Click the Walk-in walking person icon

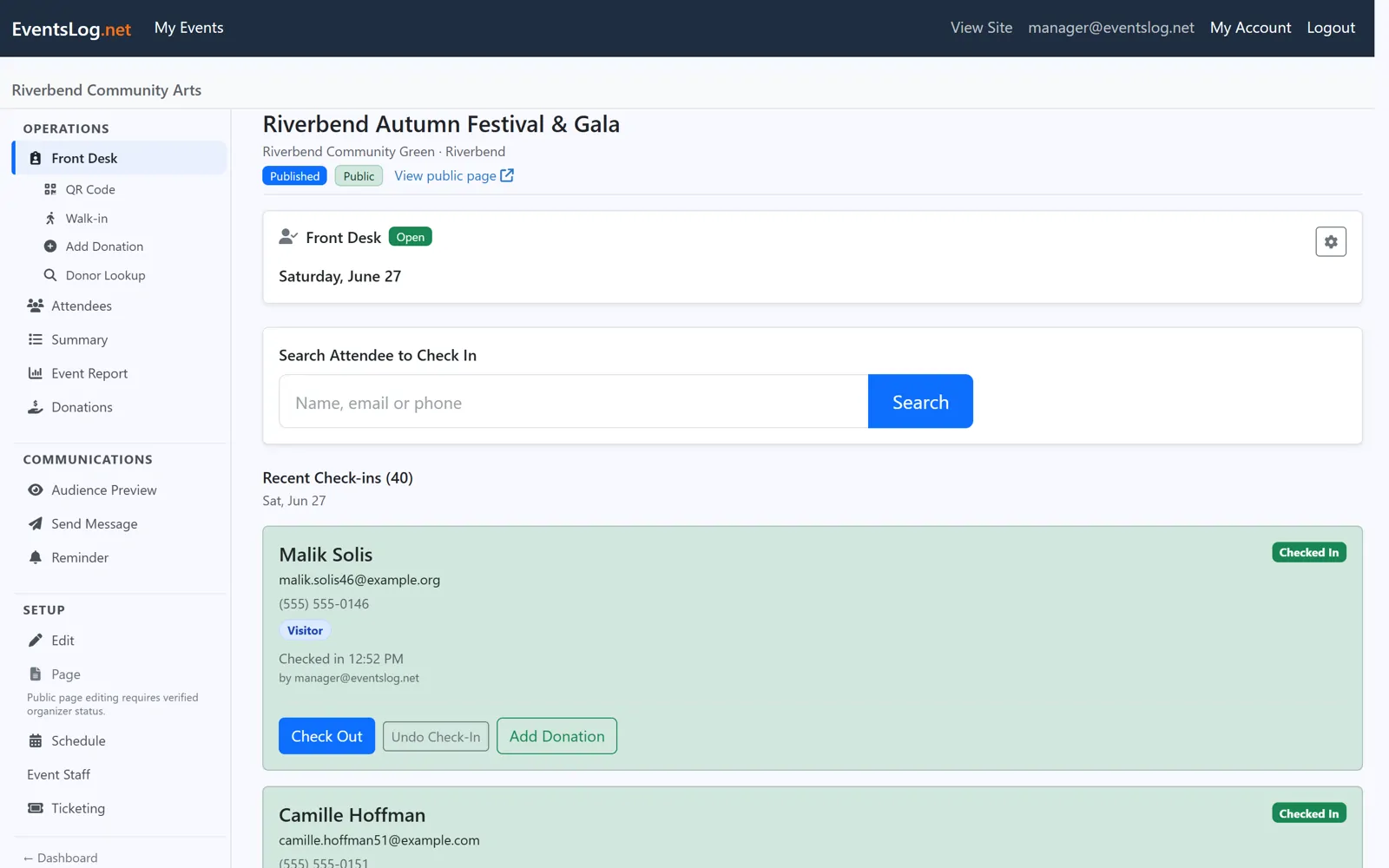coord(50,218)
